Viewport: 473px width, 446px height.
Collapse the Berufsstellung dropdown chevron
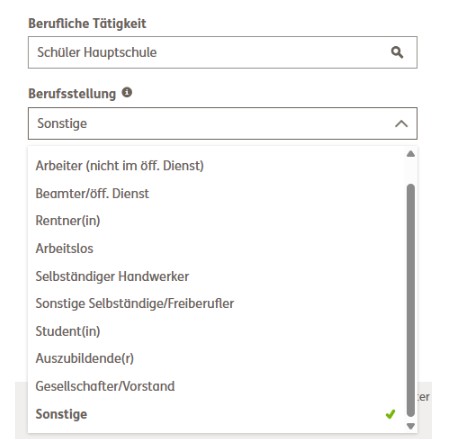click(x=401, y=124)
